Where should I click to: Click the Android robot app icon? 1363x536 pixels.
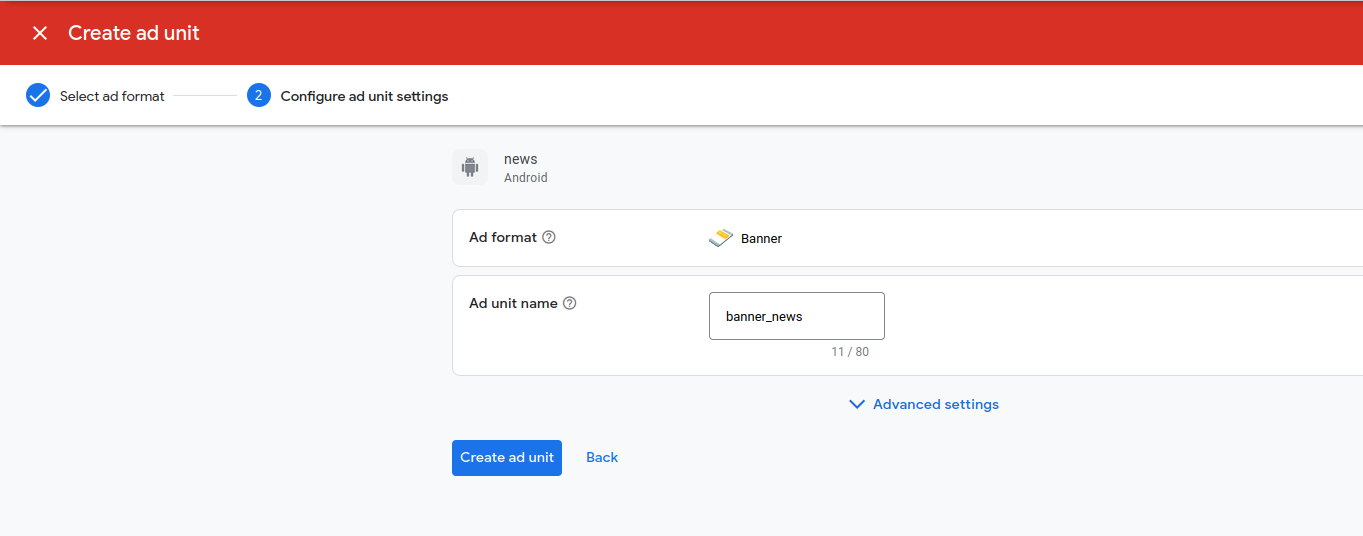click(470, 168)
